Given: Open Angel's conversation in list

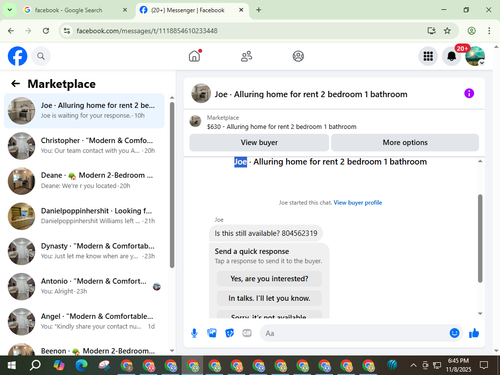Looking at the screenshot, I should tap(84, 321).
